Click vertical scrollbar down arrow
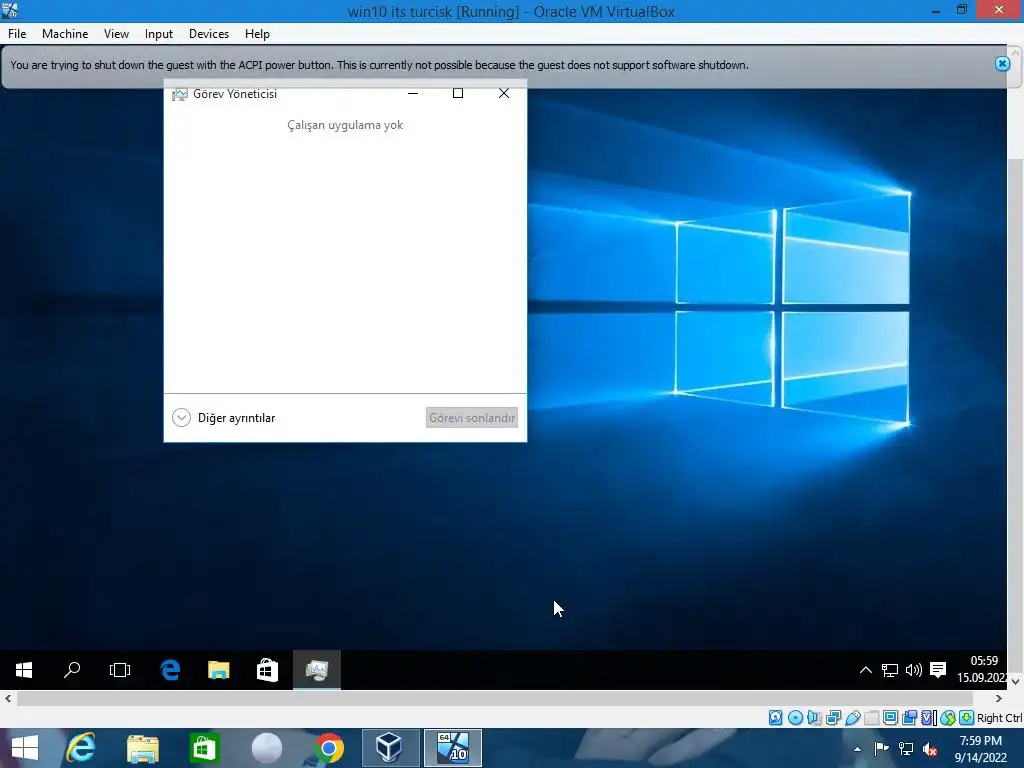The image size is (1024, 768). click(1015, 681)
